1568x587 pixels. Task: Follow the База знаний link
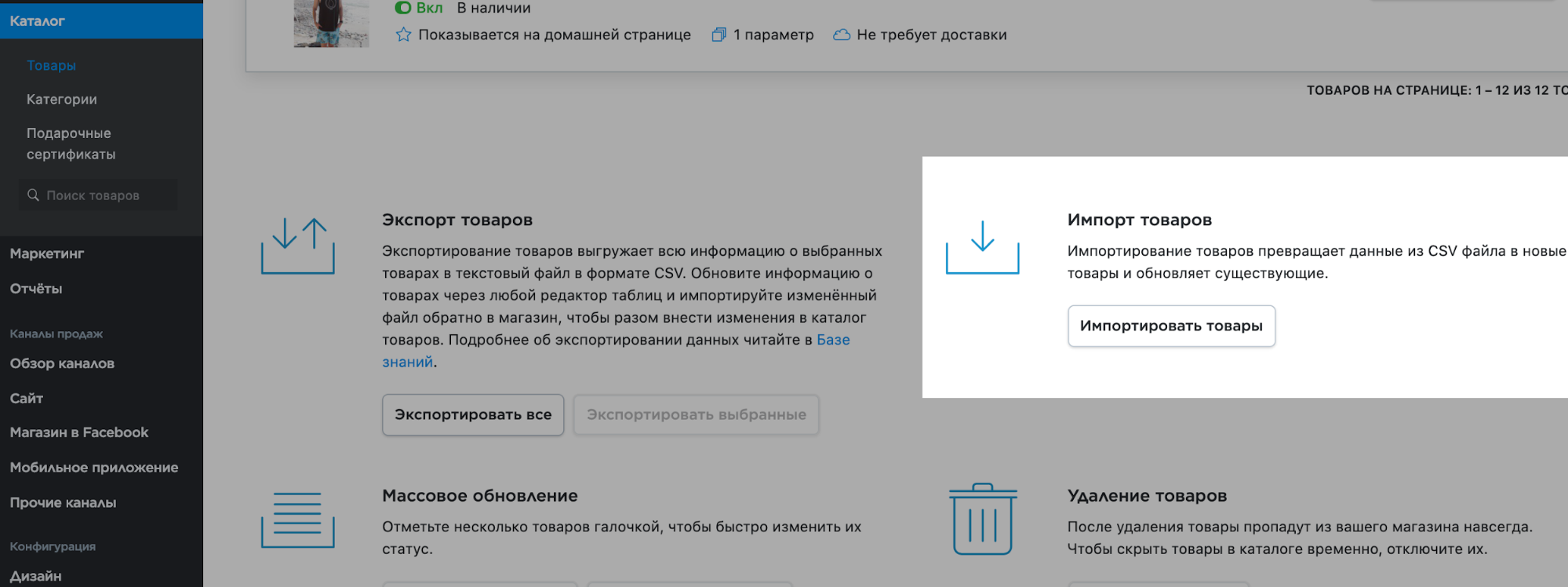pyautogui.click(x=833, y=340)
